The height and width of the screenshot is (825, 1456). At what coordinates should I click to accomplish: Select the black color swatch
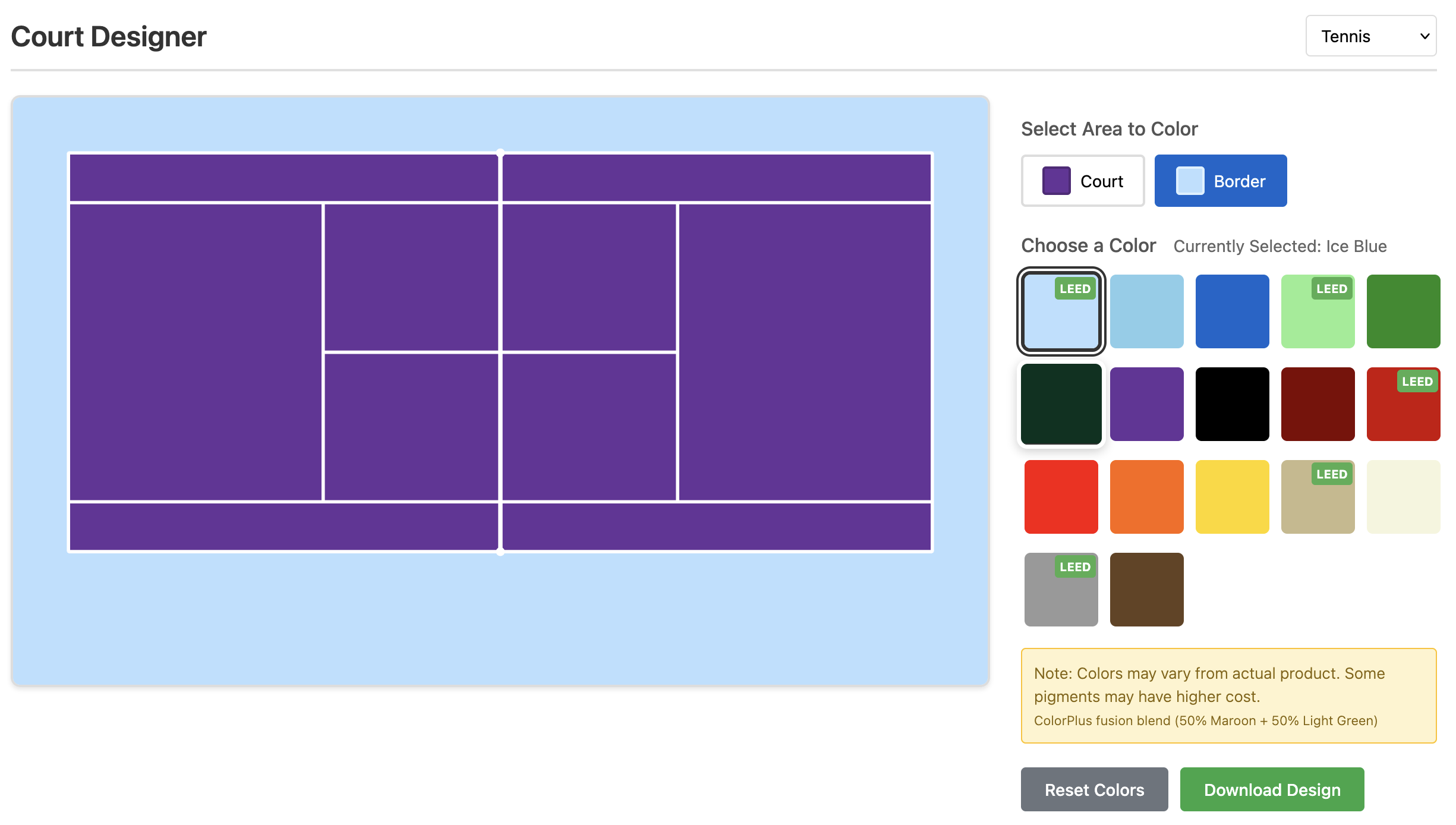tap(1232, 404)
